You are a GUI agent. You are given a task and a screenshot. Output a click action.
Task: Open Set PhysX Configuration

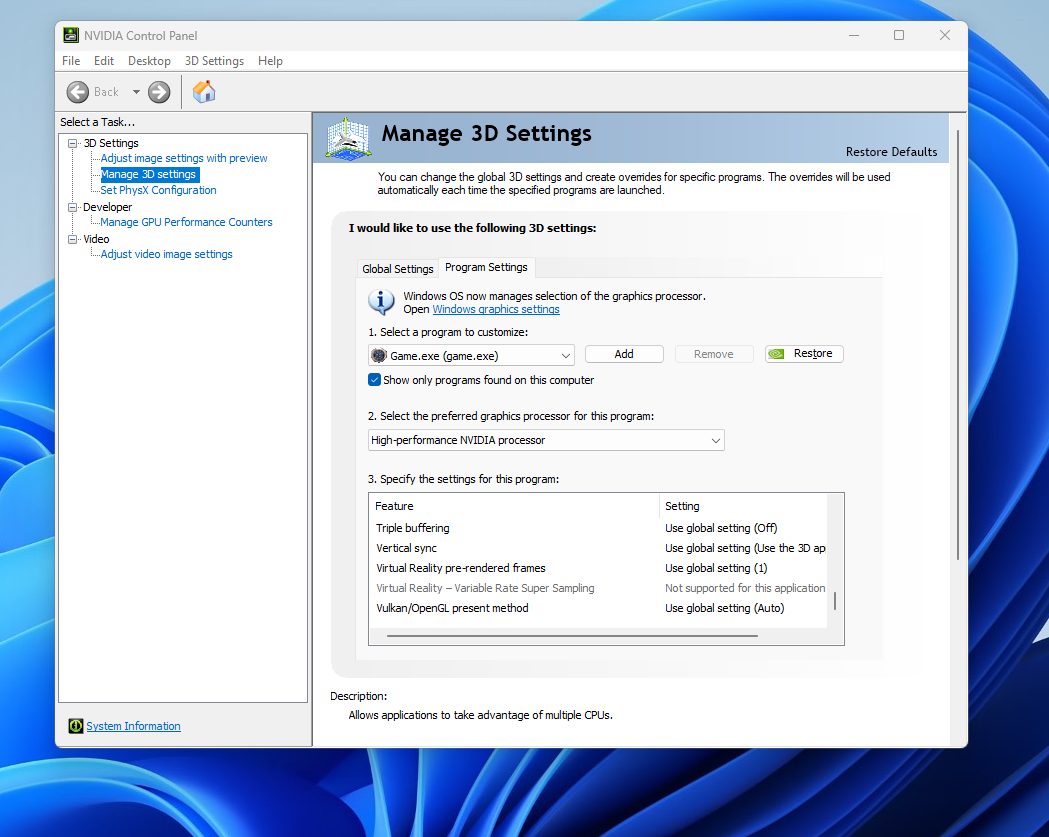(x=159, y=190)
